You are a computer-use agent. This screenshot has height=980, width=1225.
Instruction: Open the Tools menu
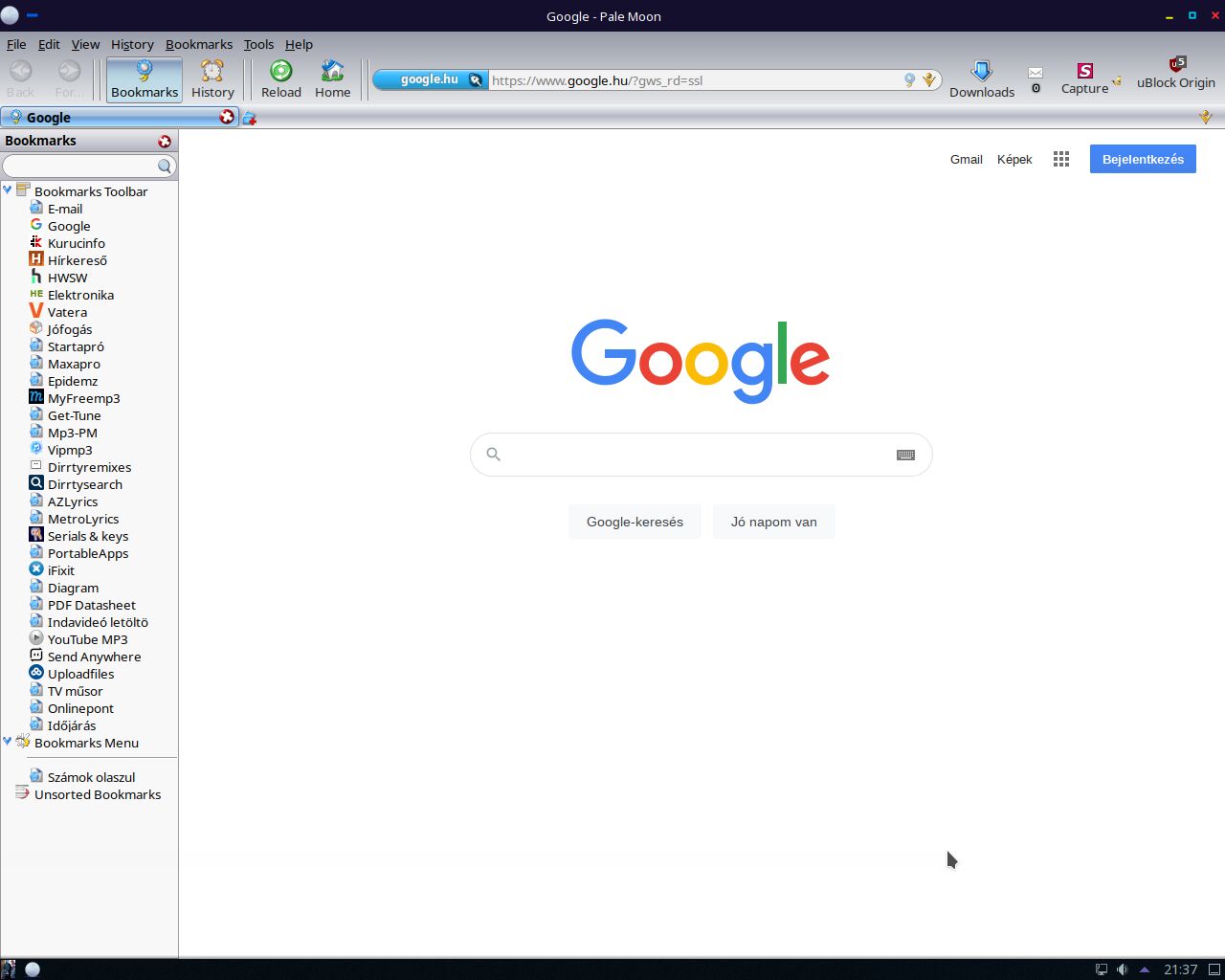tap(258, 44)
